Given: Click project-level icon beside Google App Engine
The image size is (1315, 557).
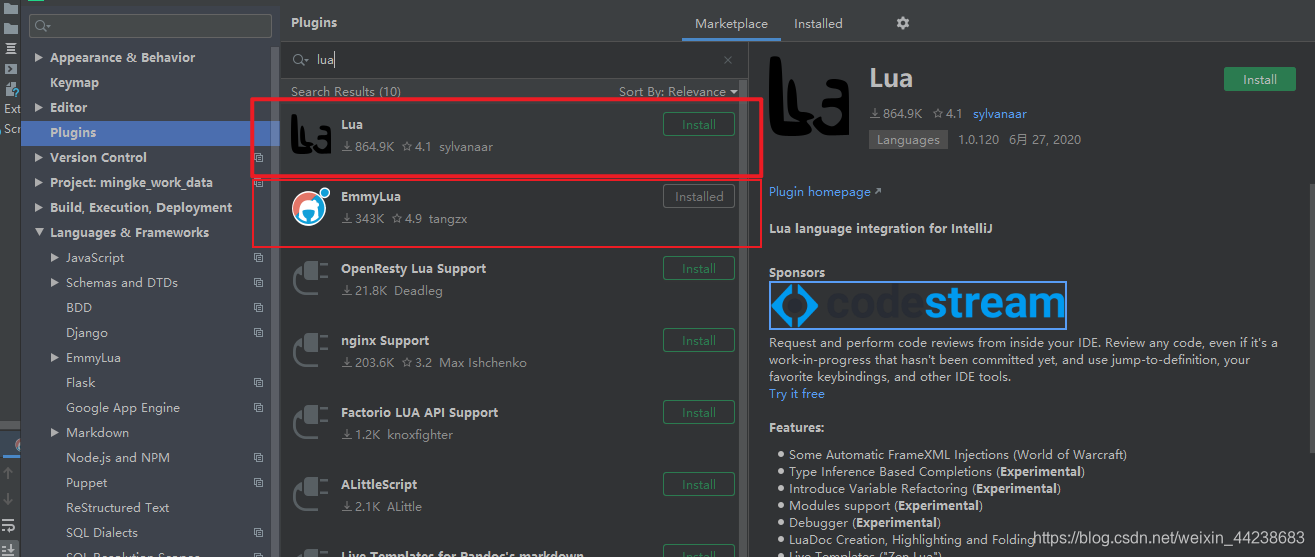Looking at the screenshot, I should (x=258, y=408).
